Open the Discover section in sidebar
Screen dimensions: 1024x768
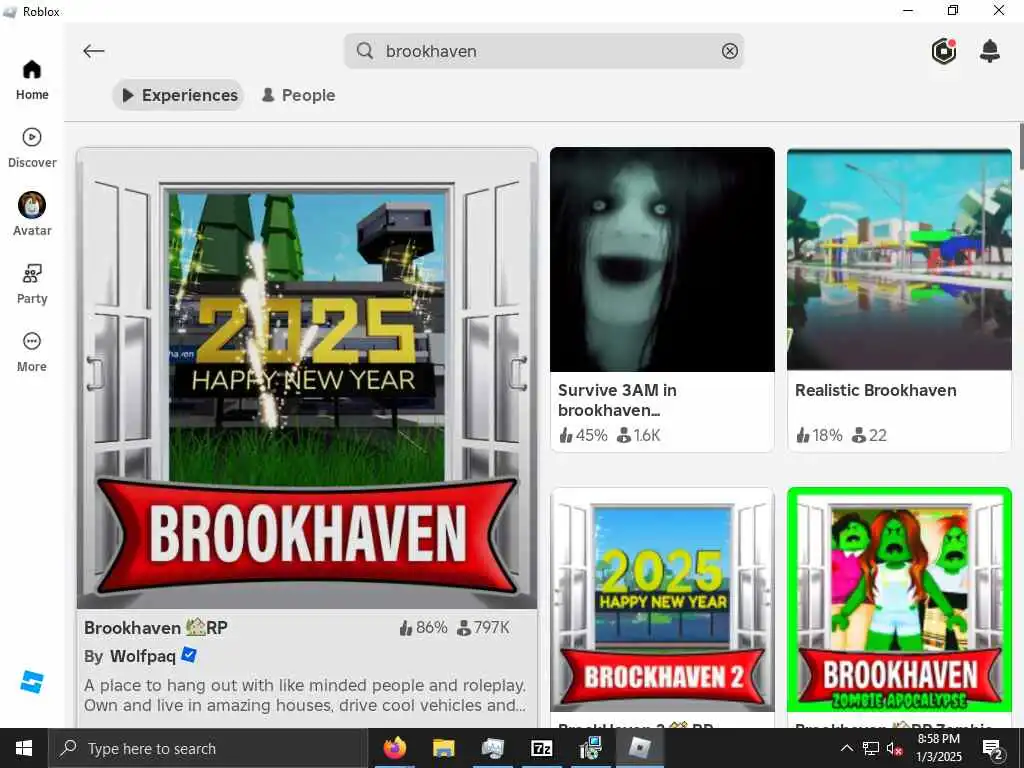pos(32,148)
